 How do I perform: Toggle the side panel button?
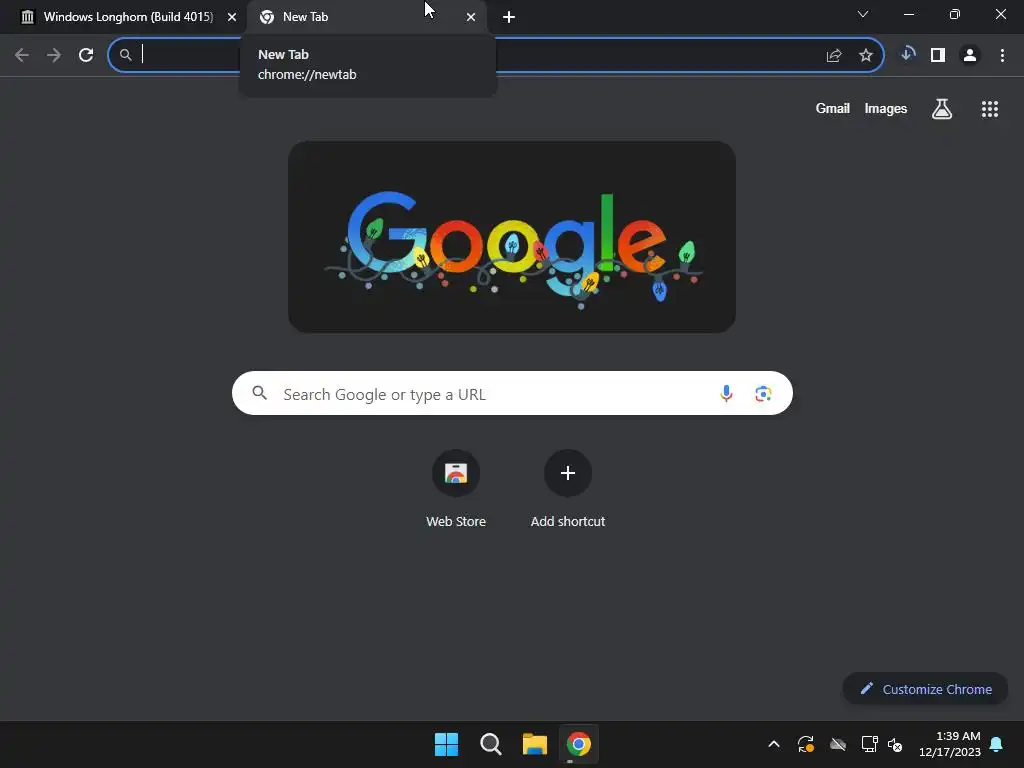click(938, 55)
